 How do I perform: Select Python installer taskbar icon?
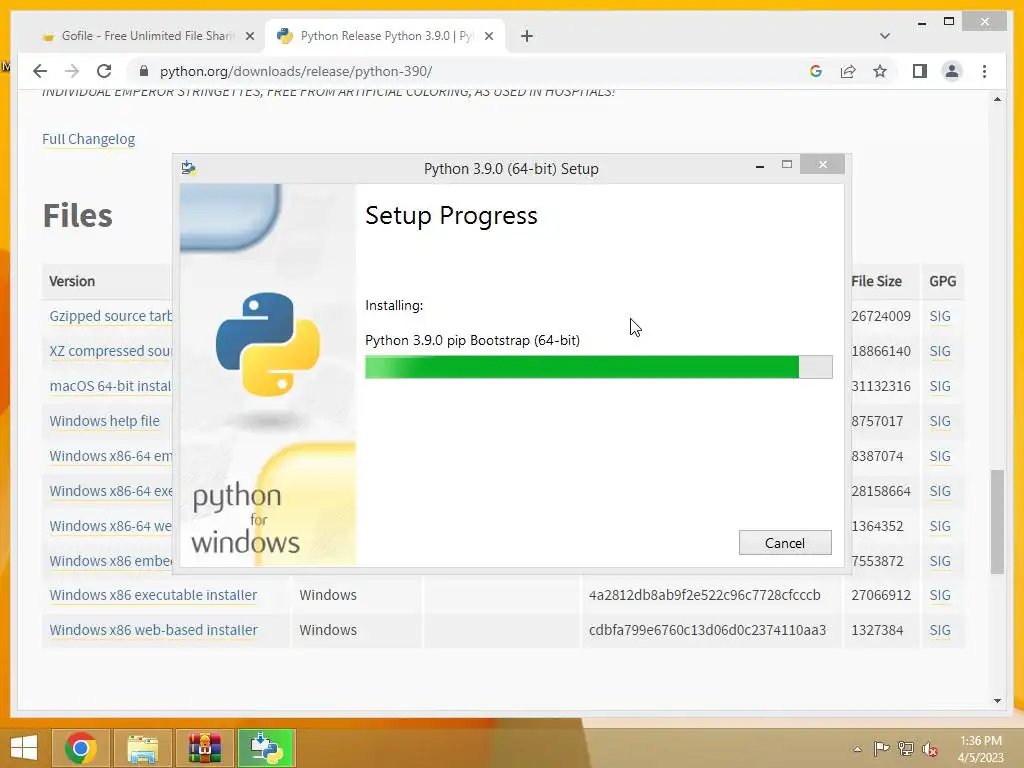pos(266,748)
